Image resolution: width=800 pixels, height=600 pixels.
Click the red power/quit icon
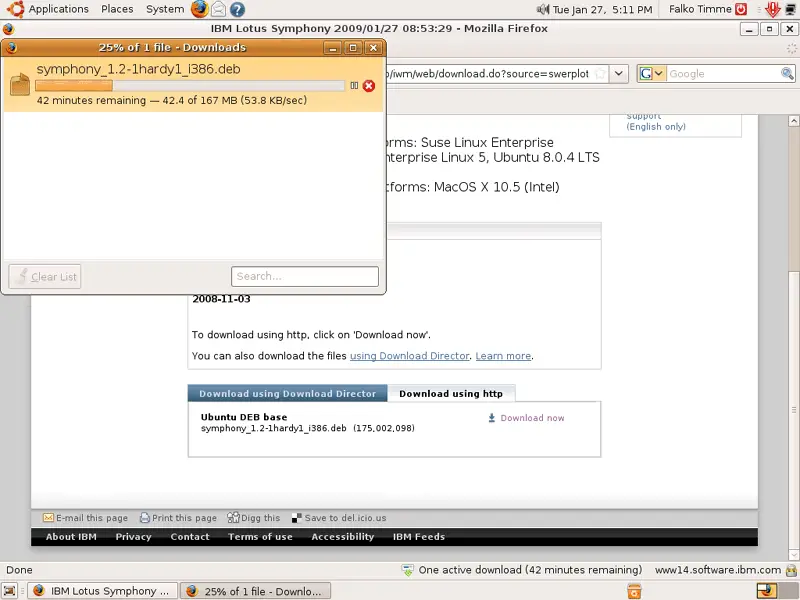741,9
